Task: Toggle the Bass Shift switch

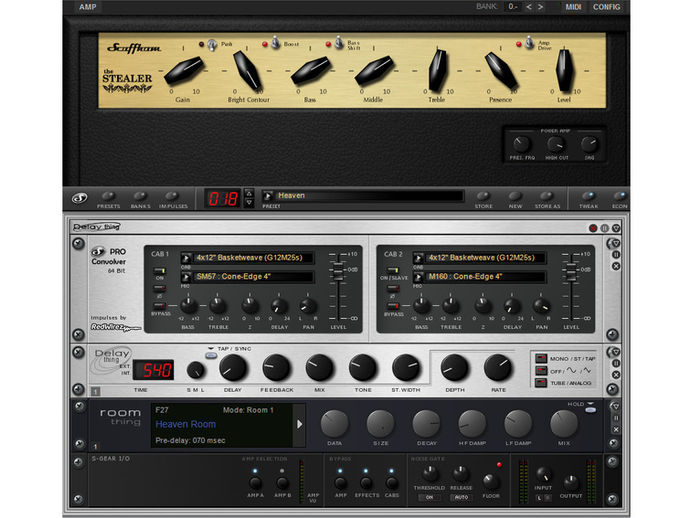Action: click(339, 43)
